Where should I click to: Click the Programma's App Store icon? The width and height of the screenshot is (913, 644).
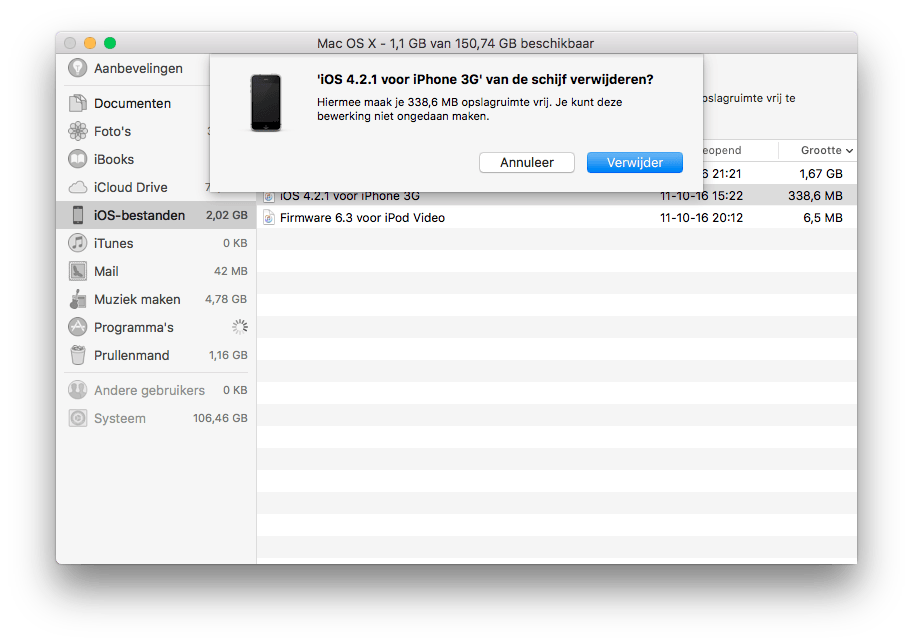pos(77,327)
